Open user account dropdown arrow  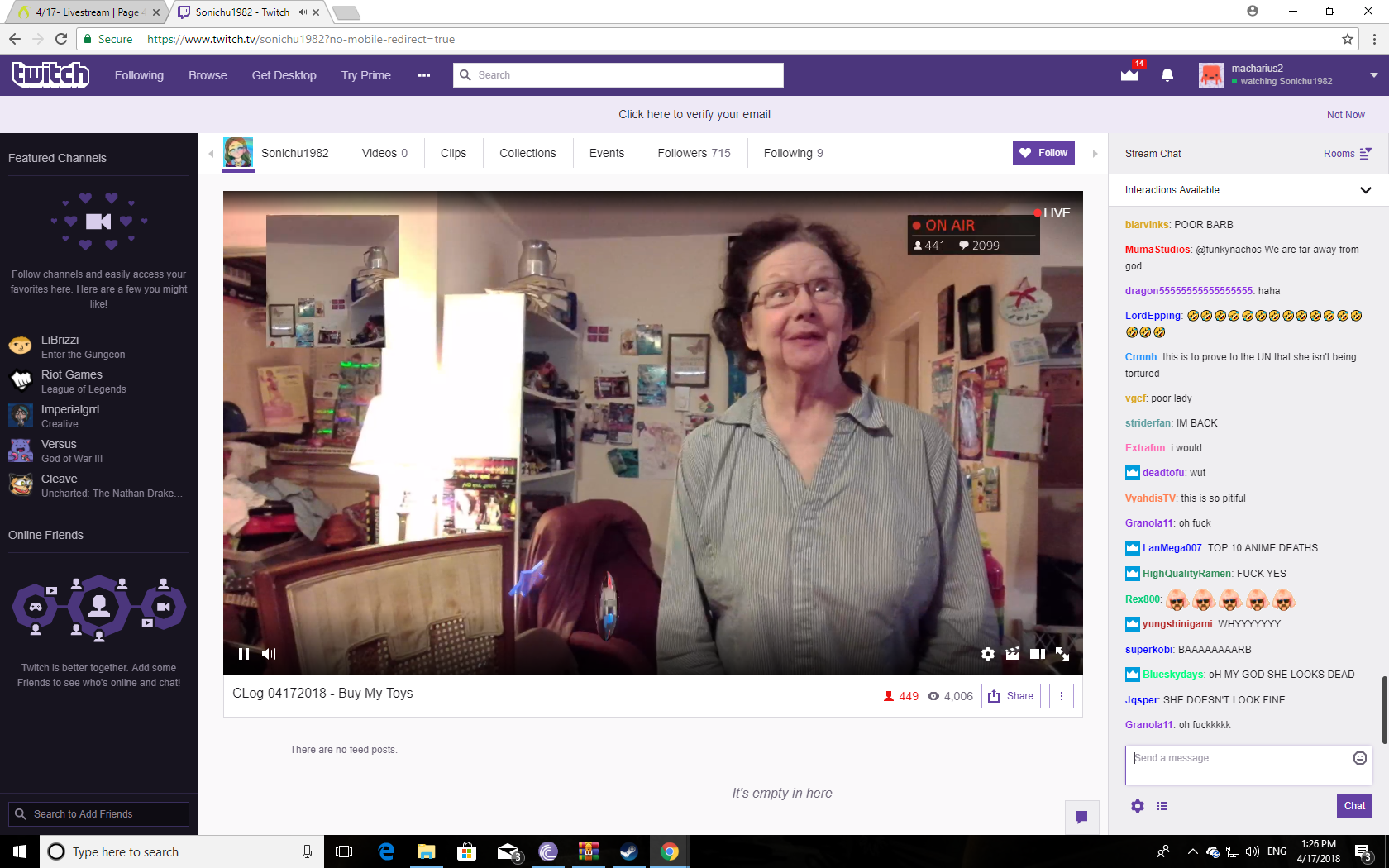[1374, 75]
